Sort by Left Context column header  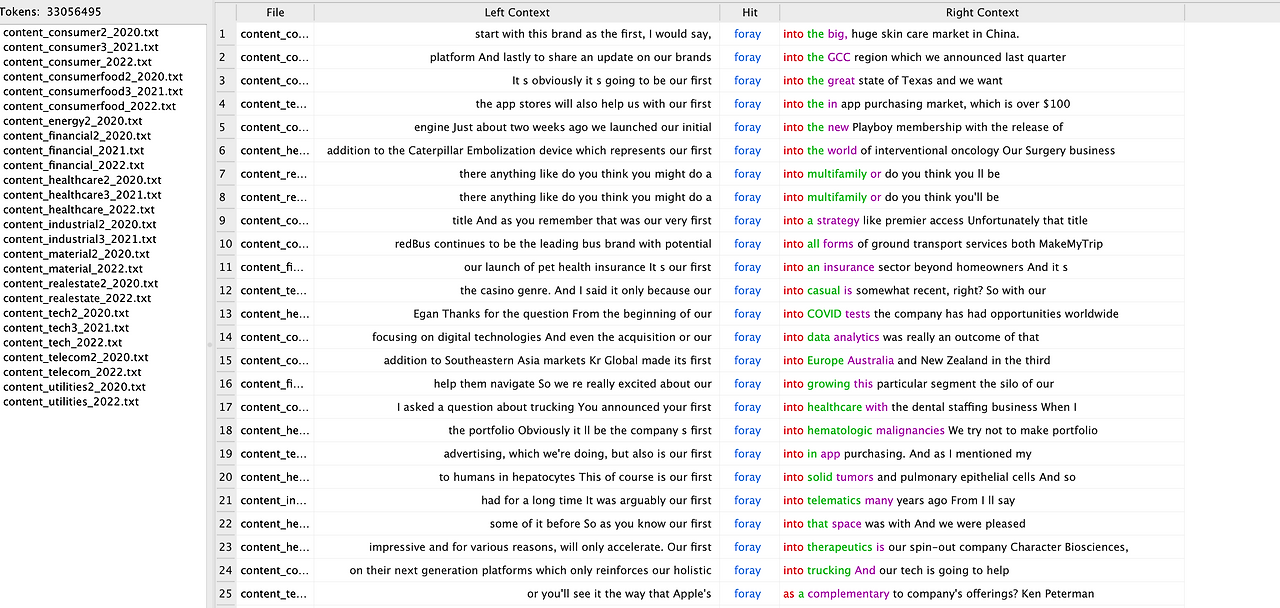(x=517, y=12)
